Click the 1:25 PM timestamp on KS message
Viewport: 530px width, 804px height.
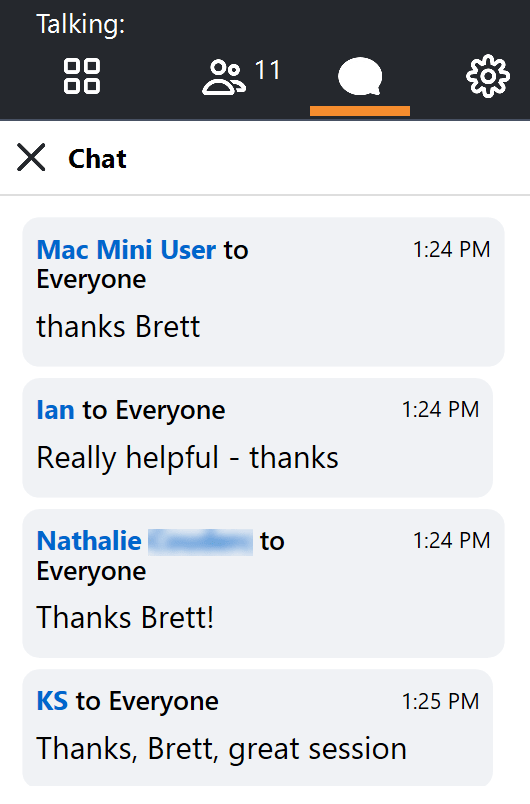coord(440,701)
